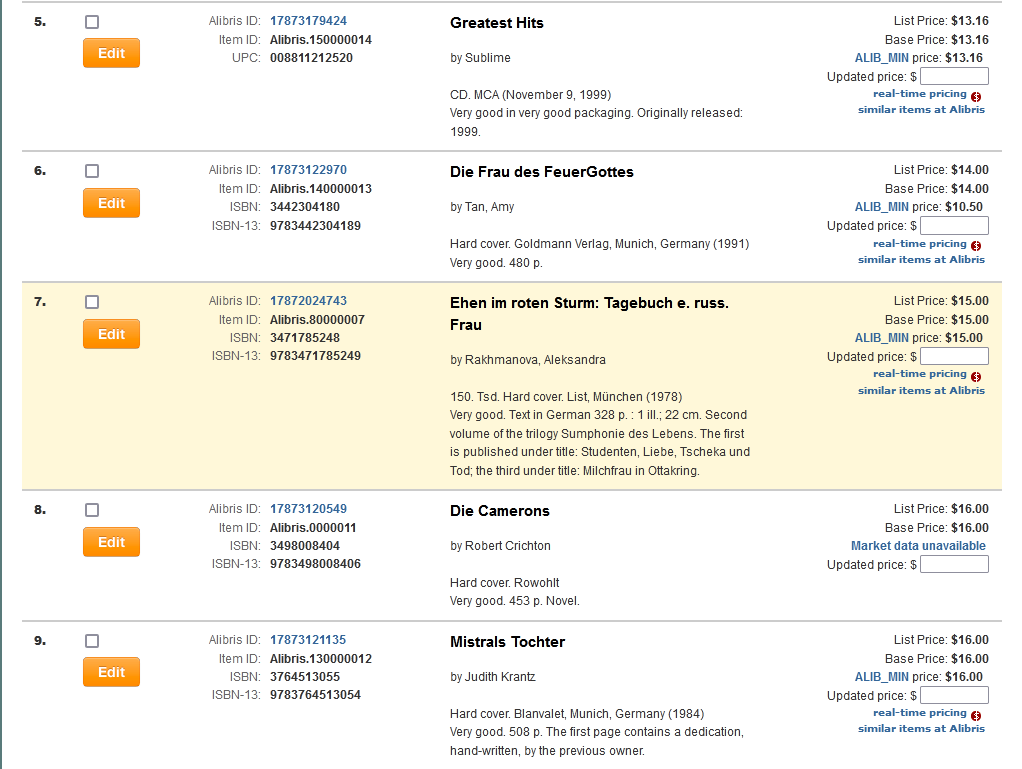
Task: Open similar items at Alibris for Mistrals Tochter
Action: click(x=921, y=729)
